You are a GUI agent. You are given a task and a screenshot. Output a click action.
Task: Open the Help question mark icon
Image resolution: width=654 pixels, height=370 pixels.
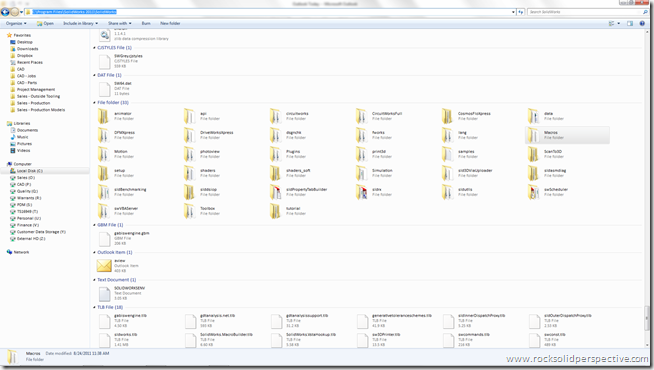642,23
